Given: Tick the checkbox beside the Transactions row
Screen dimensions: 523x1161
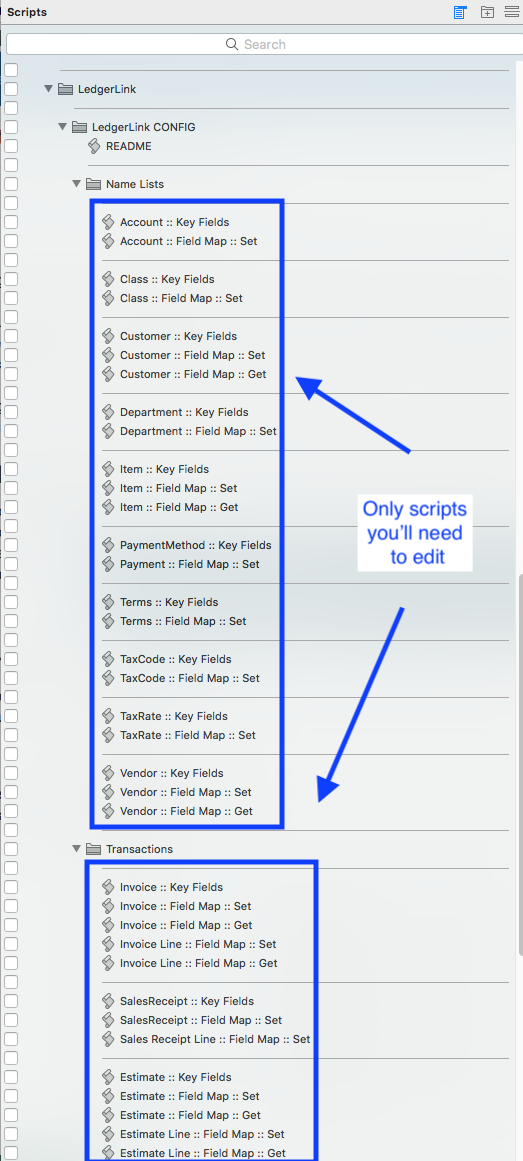Looking at the screenshot, I should click(11, 849).
